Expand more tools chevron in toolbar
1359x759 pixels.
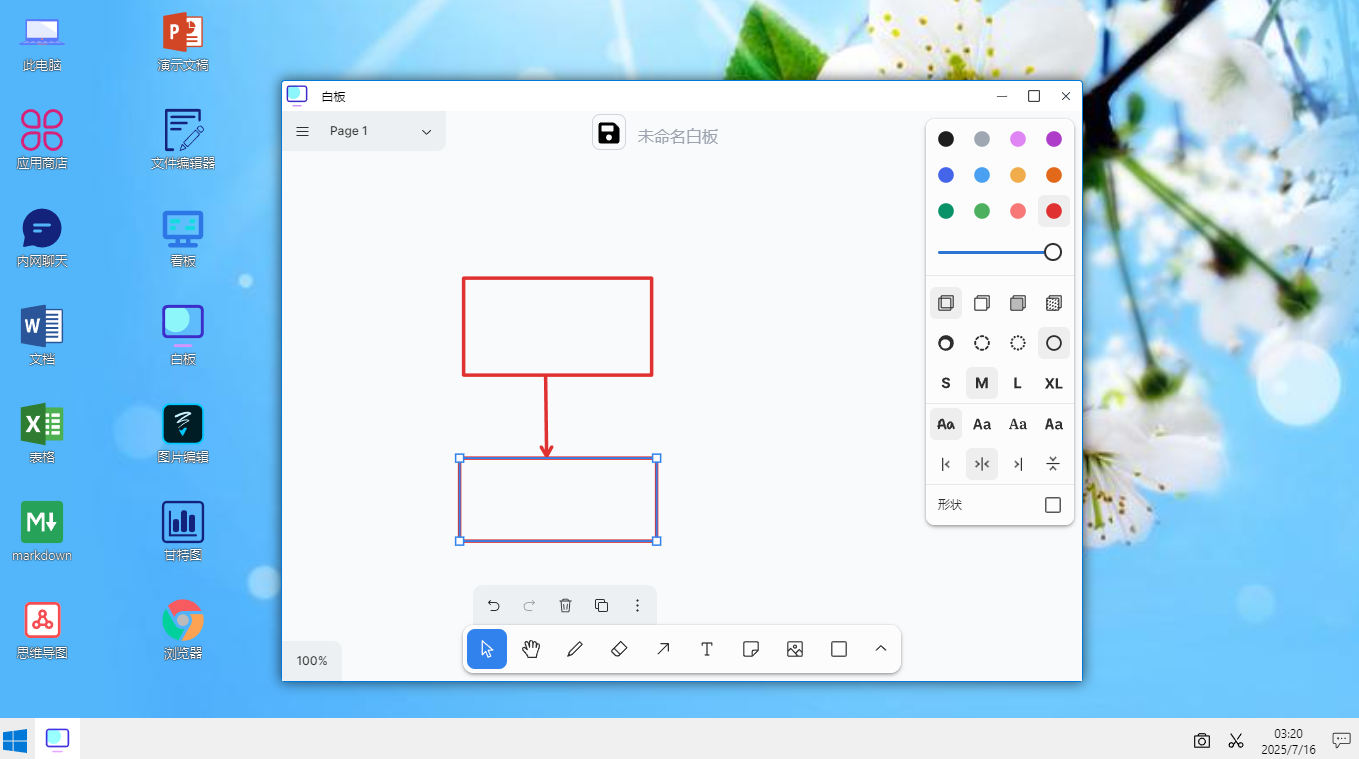click(881, 649)
